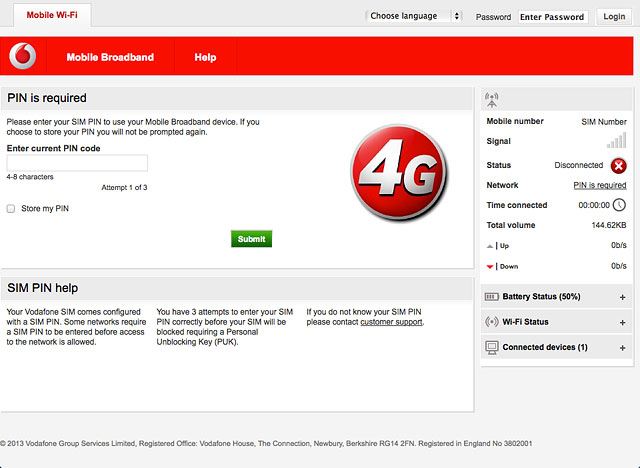Click the Disconnected status text
The image size is (640, 468).
[x=578, y=165]
